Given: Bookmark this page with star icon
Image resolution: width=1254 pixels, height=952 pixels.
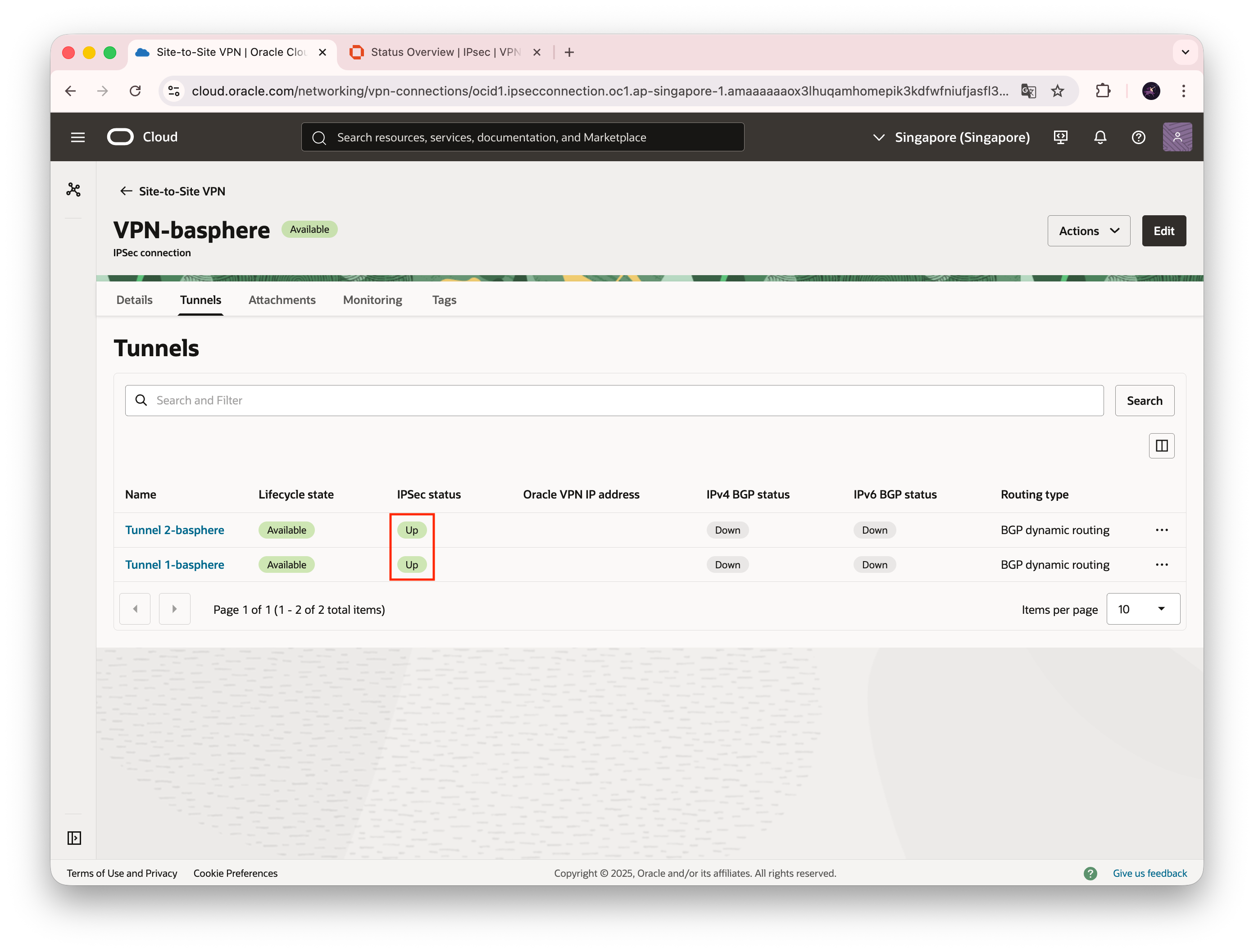Looking at the screenshot, I should 1057,91.
